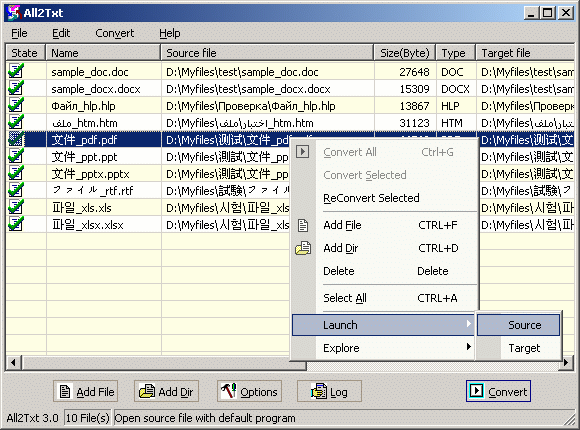Click source path D:\Myfiles\test\sample_doc.doc
This screenshot has width=580, height=430.
tap(242, 72)
